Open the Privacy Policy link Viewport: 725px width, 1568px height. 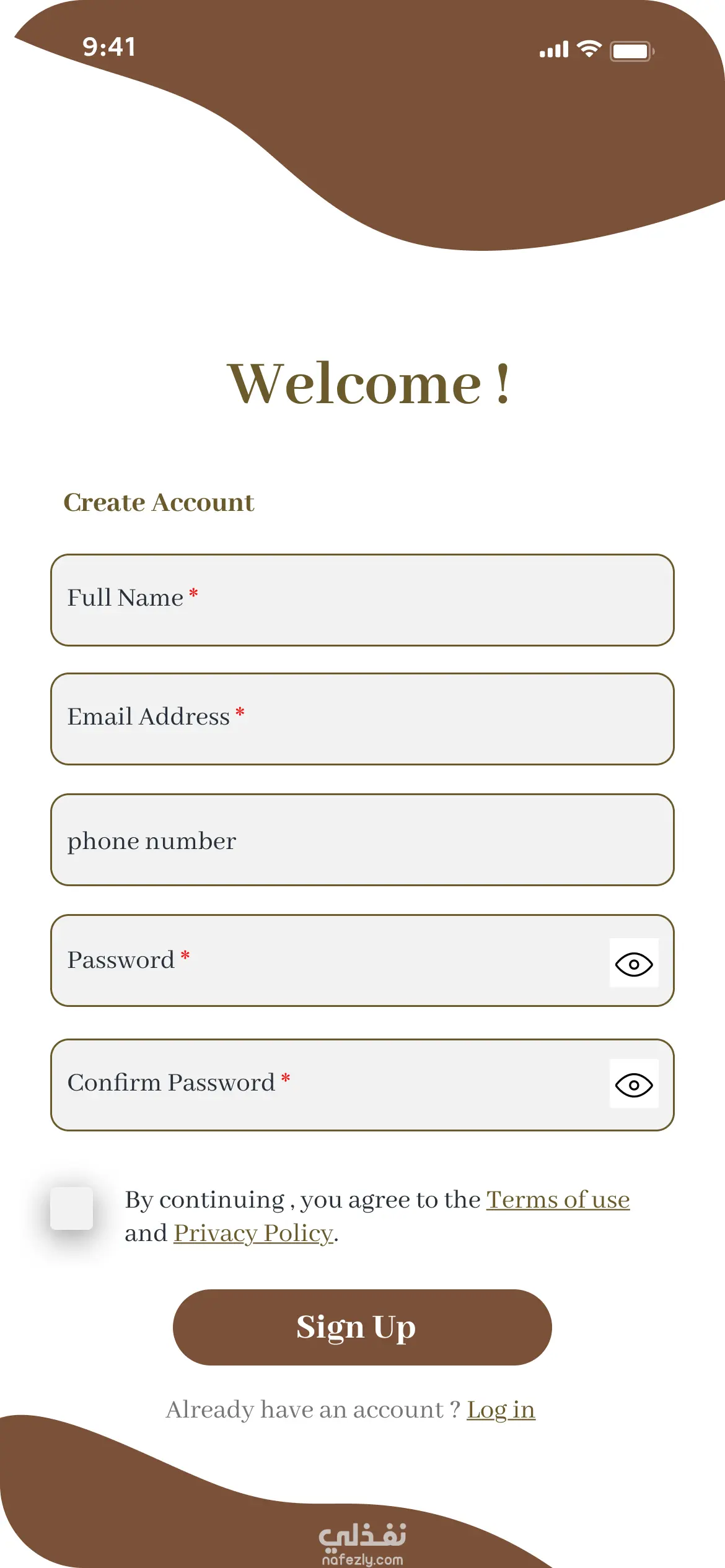click(253, 1234)
